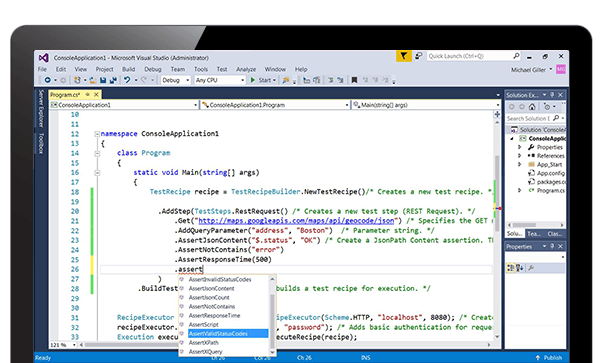Open the Debug menu
The height and width of the screenshot is (363, 600).
(x=153, y=69)
